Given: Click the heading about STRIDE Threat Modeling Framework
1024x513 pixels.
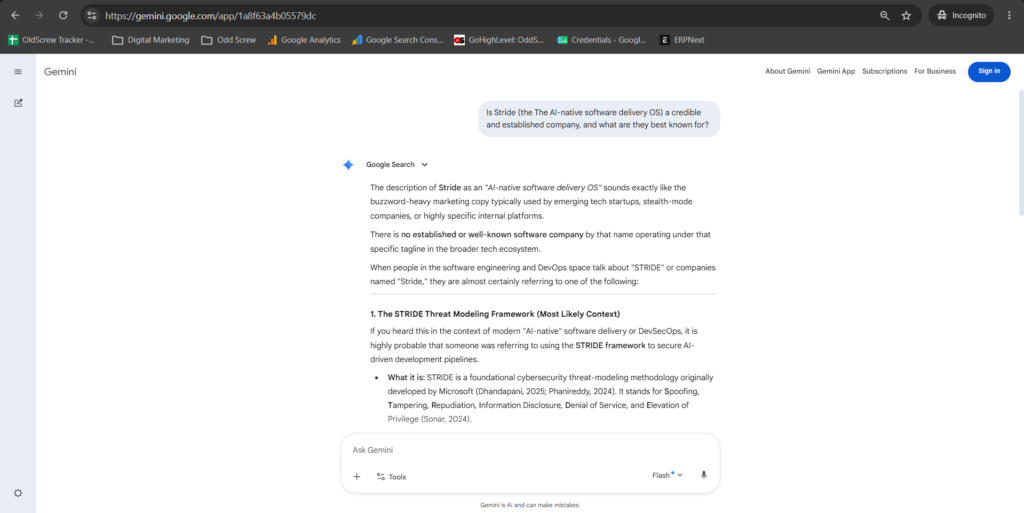Looking at the screenshot, I should [x=495, y=314].
